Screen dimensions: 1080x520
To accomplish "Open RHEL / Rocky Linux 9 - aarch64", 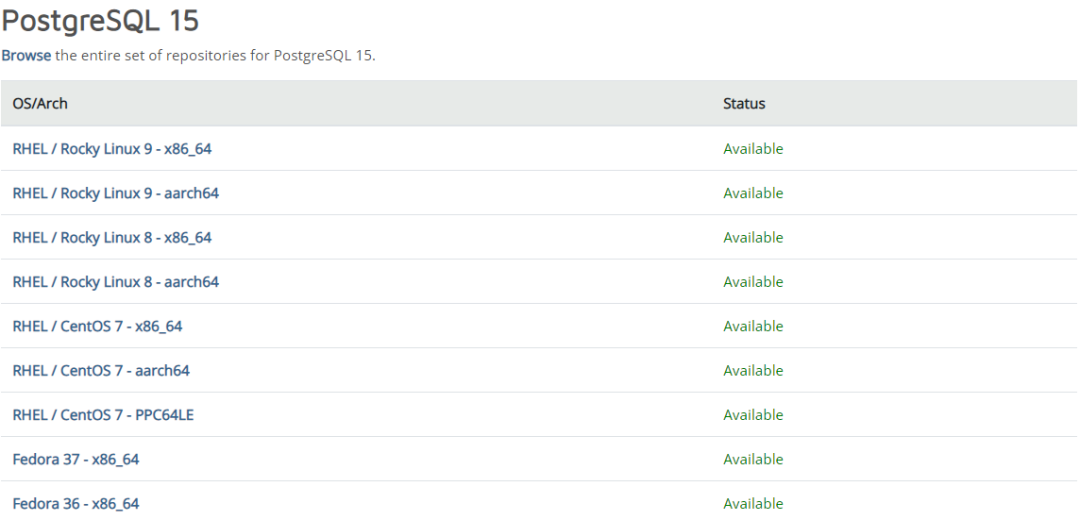I will click(115, 193).
